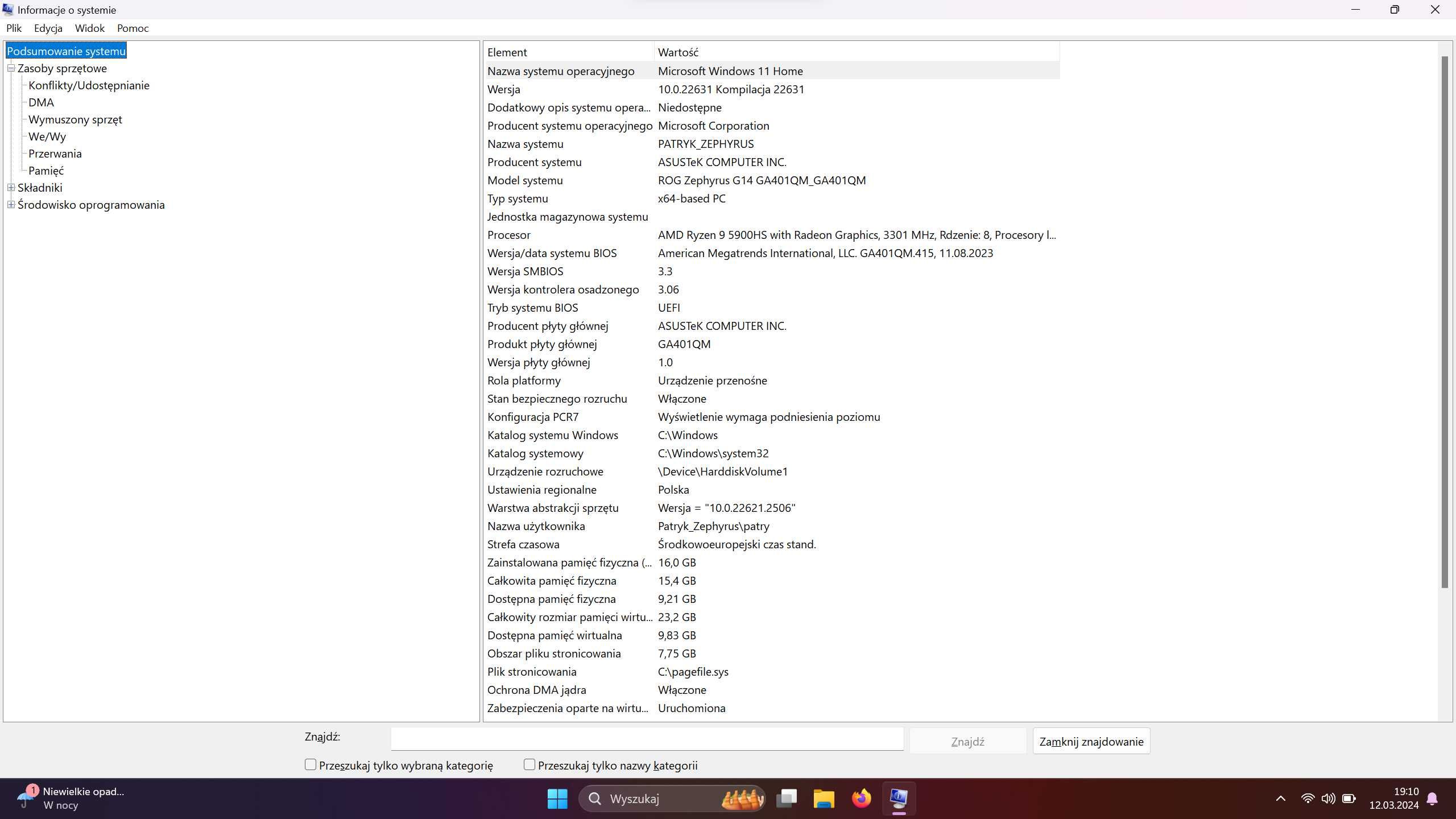This screenshot has width=1456, height=819.
Task: Show hidden system tray icons
Action: coord(1281,799)
